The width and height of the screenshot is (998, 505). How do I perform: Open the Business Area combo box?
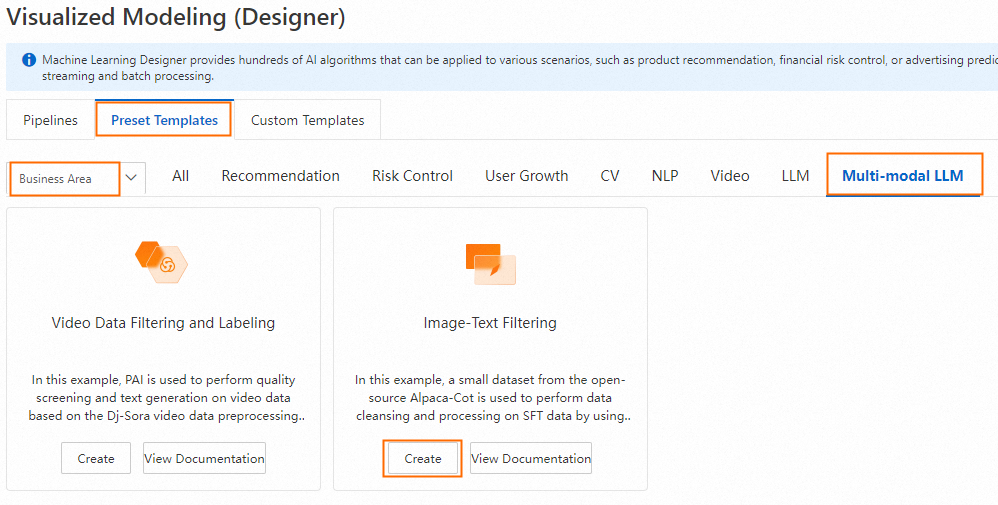tap(66, 179)
